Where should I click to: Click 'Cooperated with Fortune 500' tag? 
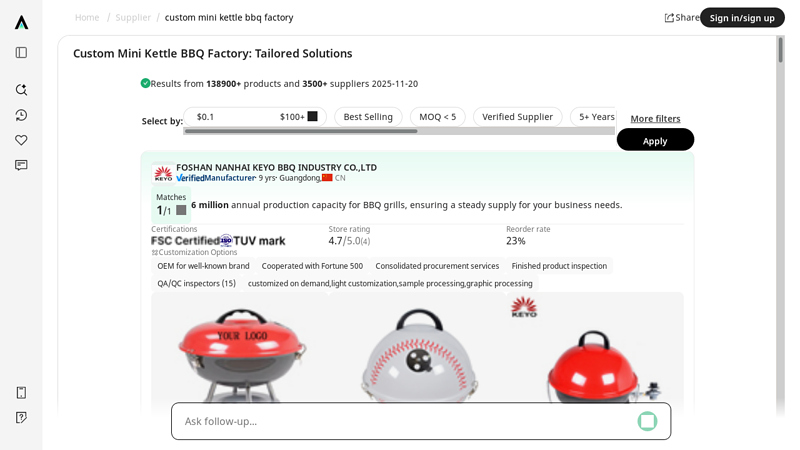(x=312, y=266)
